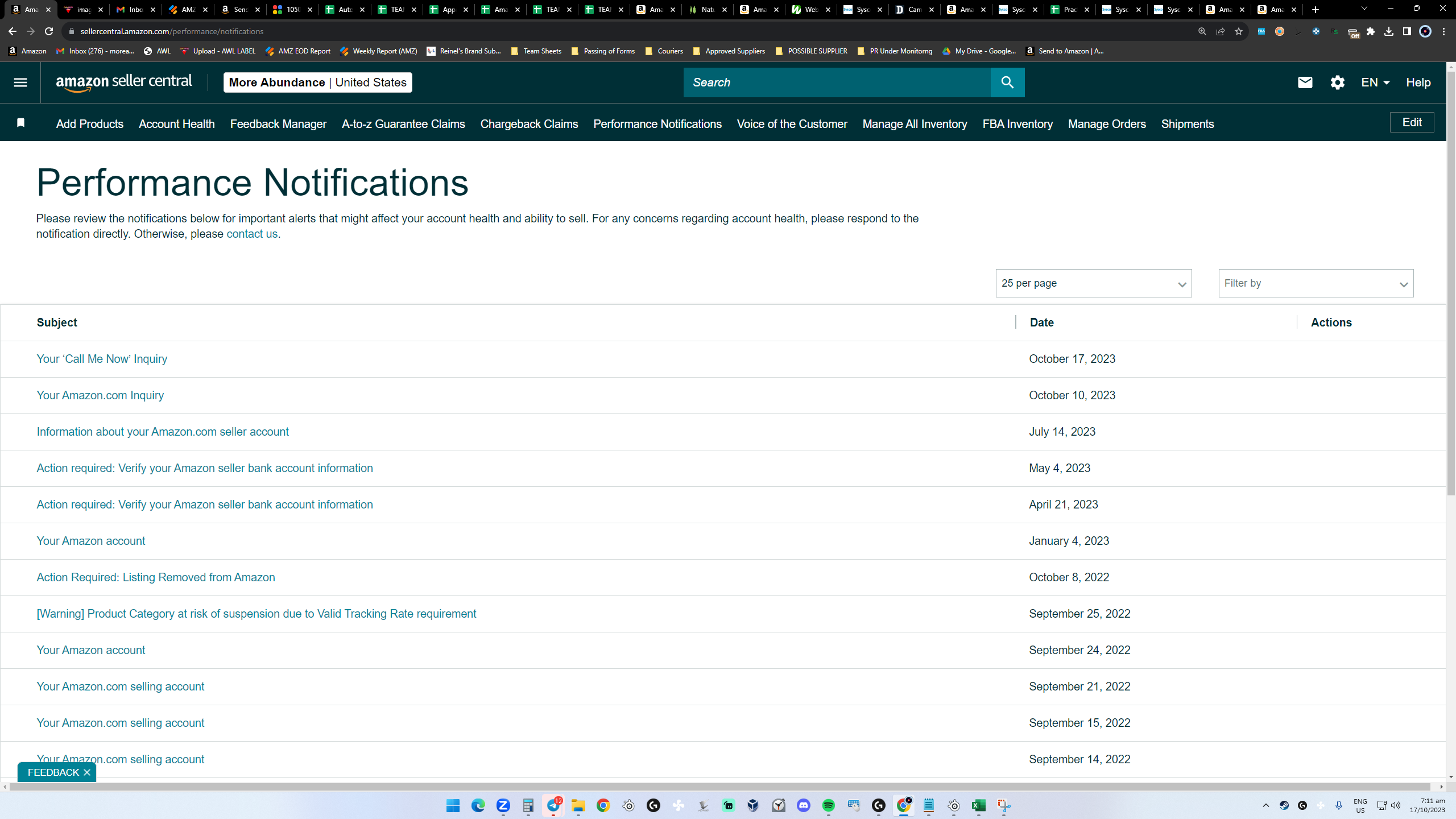
Task: Click the browser back arrow
Action: (13, 31)
